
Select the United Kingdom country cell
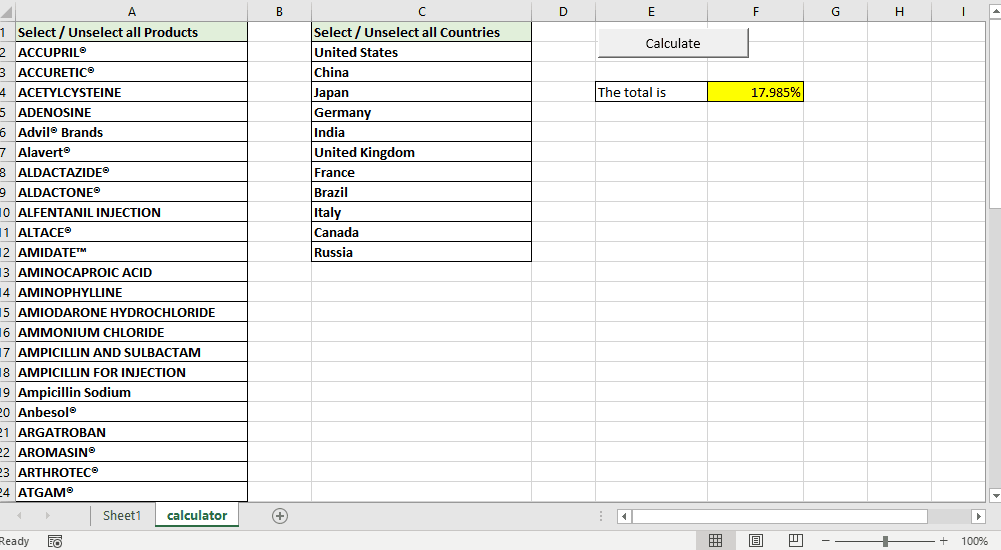coord(421,152)
